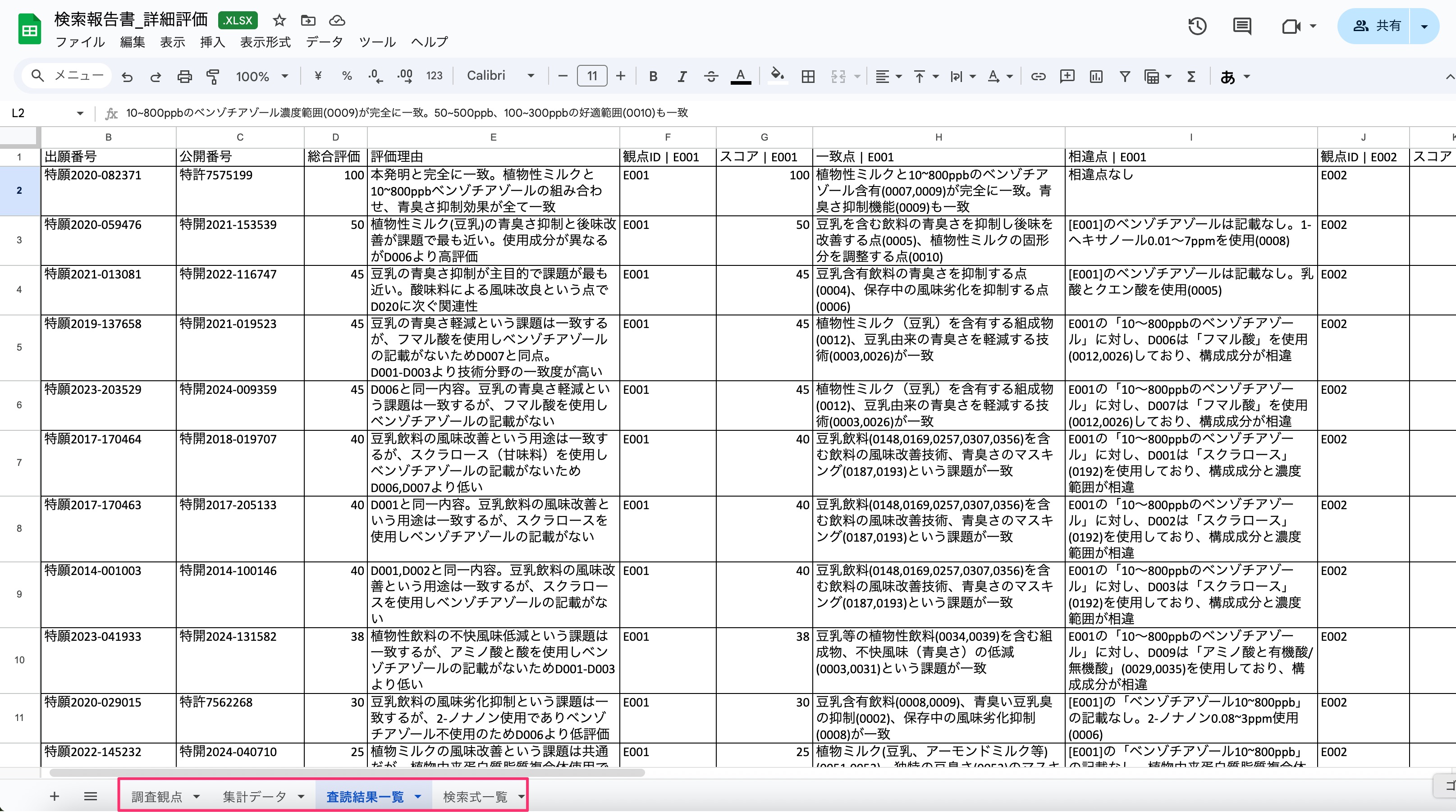Open 調査観点 tab menu arrow
Image resolution: width=1456 pixels, height=812 pixels.
coord(196,797)
